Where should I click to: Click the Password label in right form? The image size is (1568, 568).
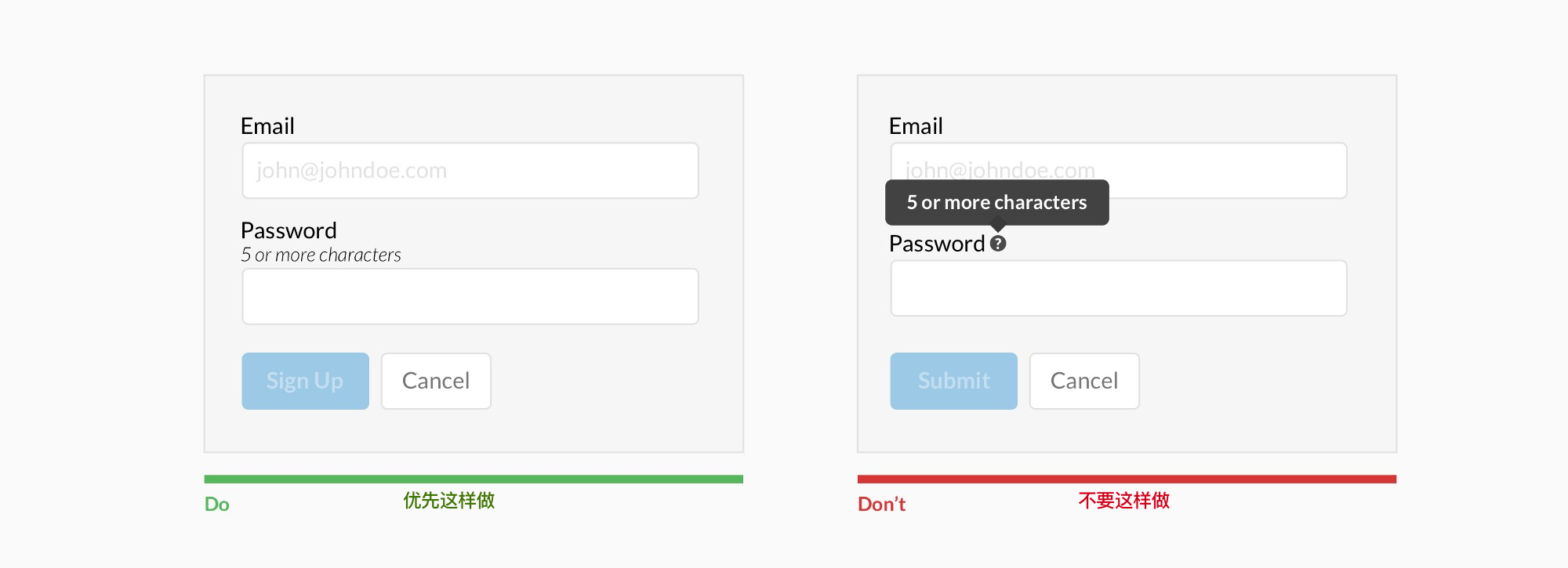pos(937,244)
